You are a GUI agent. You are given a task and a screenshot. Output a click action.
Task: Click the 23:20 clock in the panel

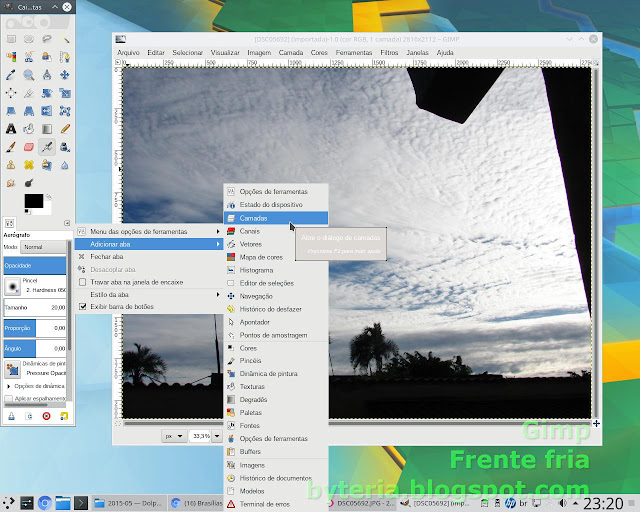[x=603, y=503]
